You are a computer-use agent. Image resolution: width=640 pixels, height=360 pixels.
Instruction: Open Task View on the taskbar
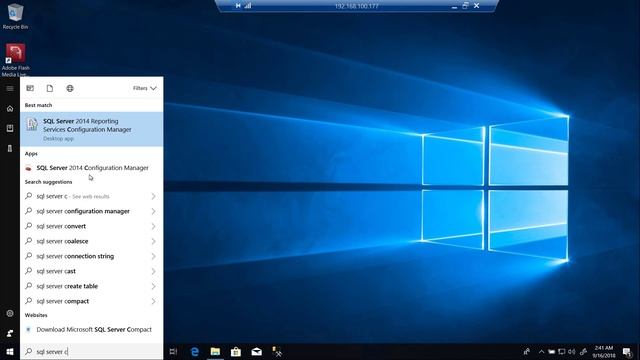click(173, 351)
